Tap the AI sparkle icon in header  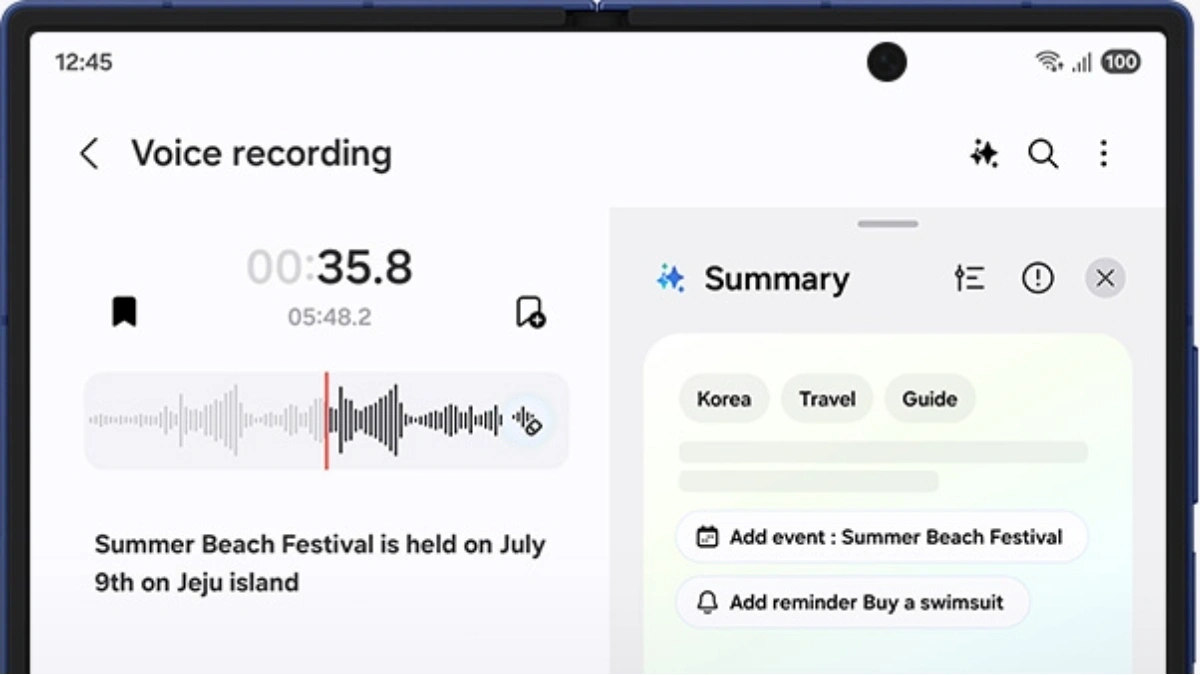[x=984, y=154]
